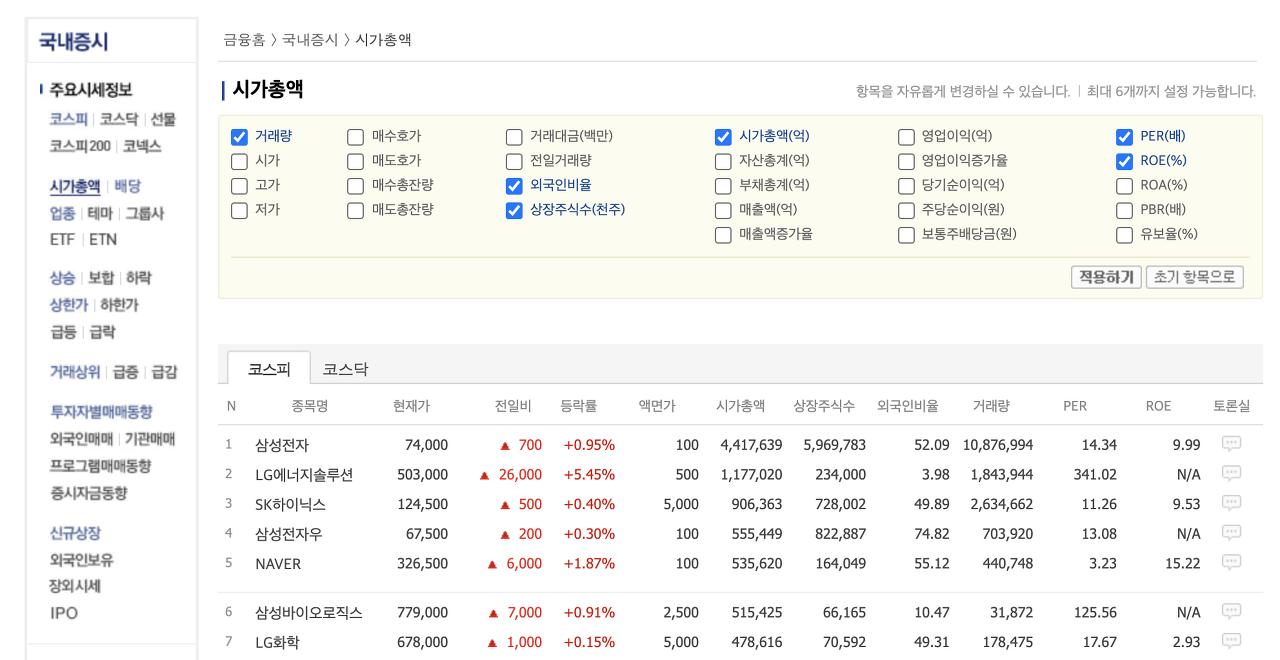Open 투자자별매매동향 sidebar link
The image size is (1280, 660).
pos(102,412)
